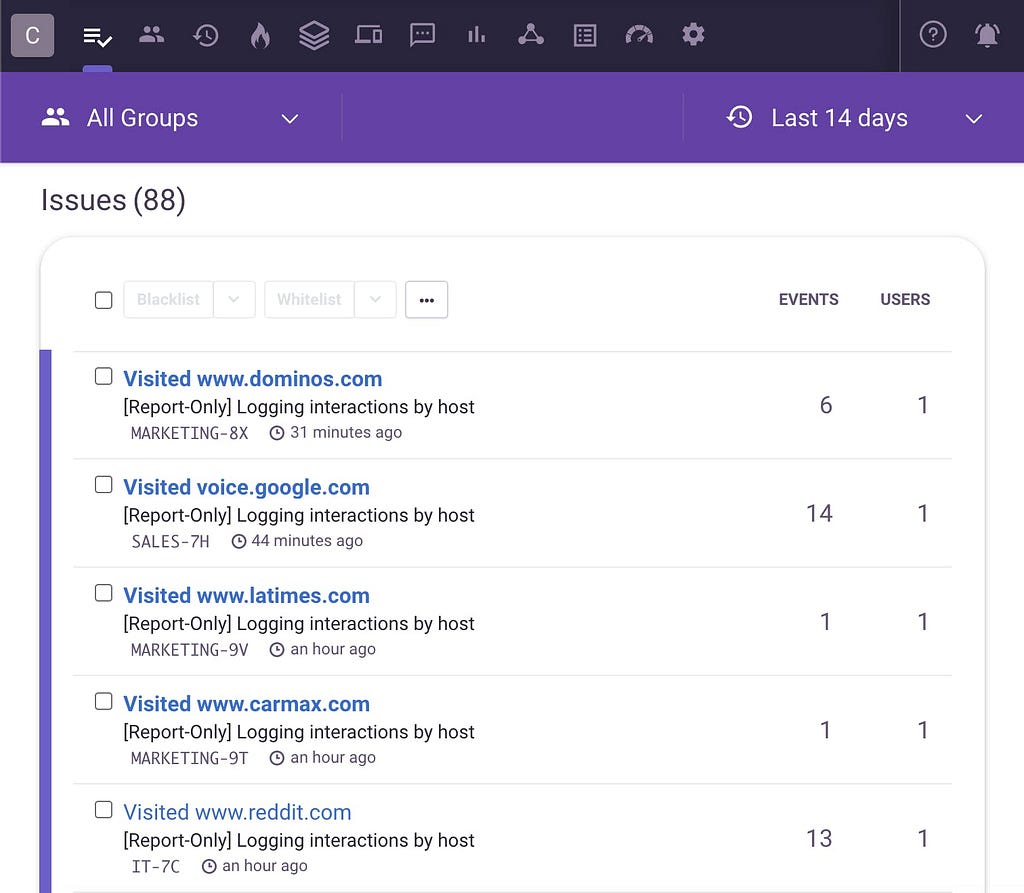This screenshot has width=1024, height=893.
Task: Open the Whitelist dropdown arrow
Action: point(376,300)
